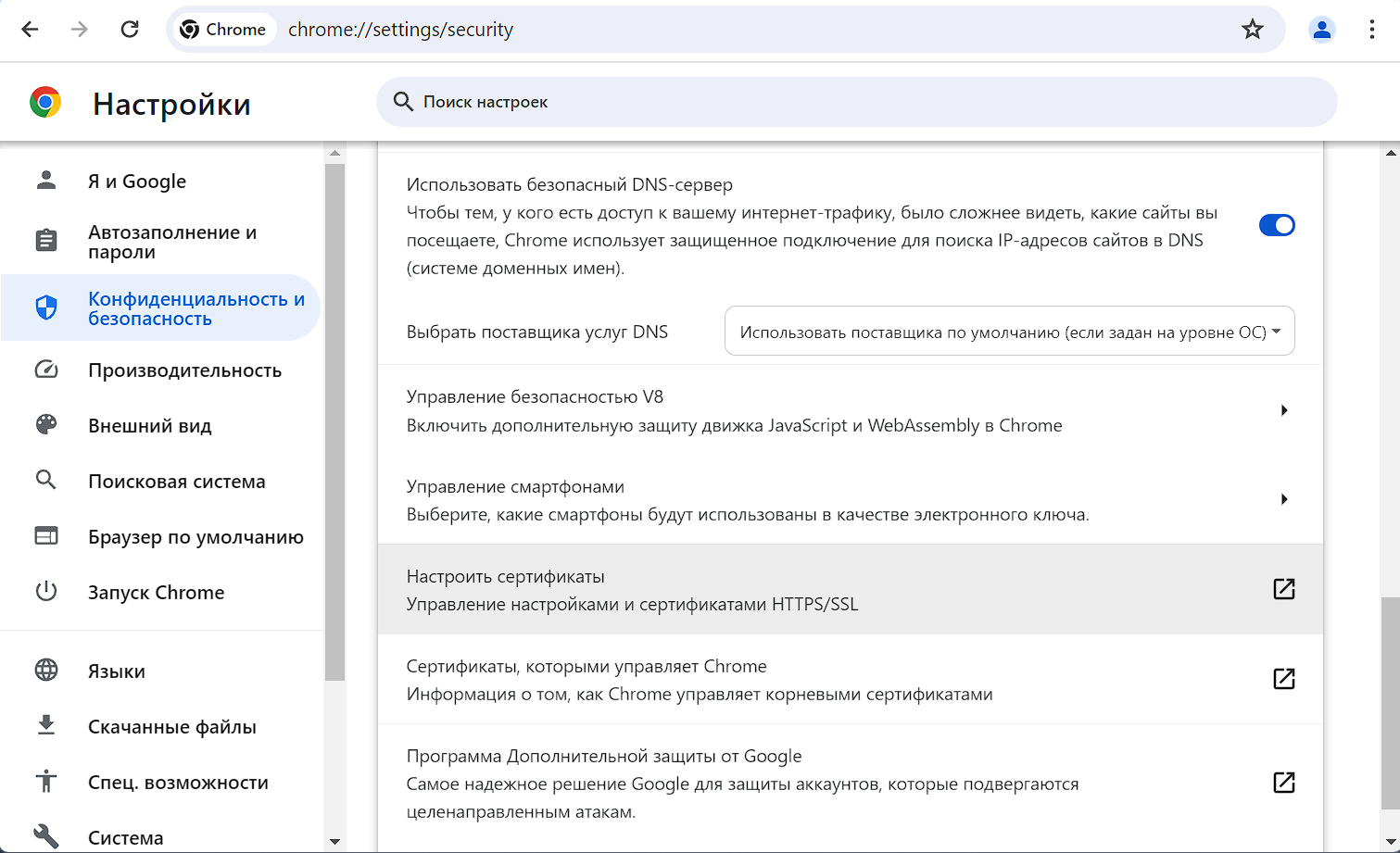
Task: Expand Управление безопасностью V8 arrow
Action: click(1283, 410)
